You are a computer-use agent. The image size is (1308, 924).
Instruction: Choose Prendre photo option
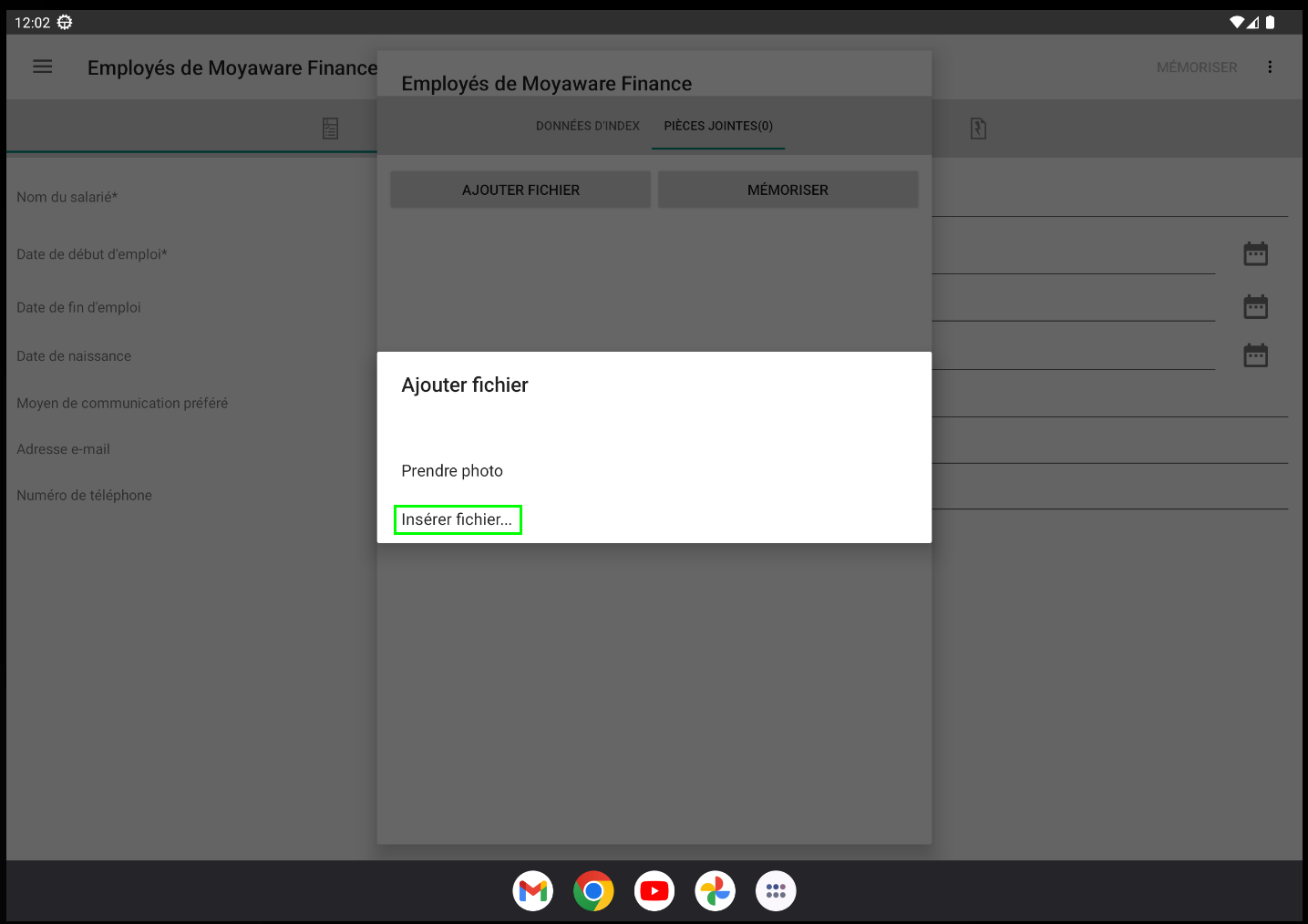(x=452, y=471)
